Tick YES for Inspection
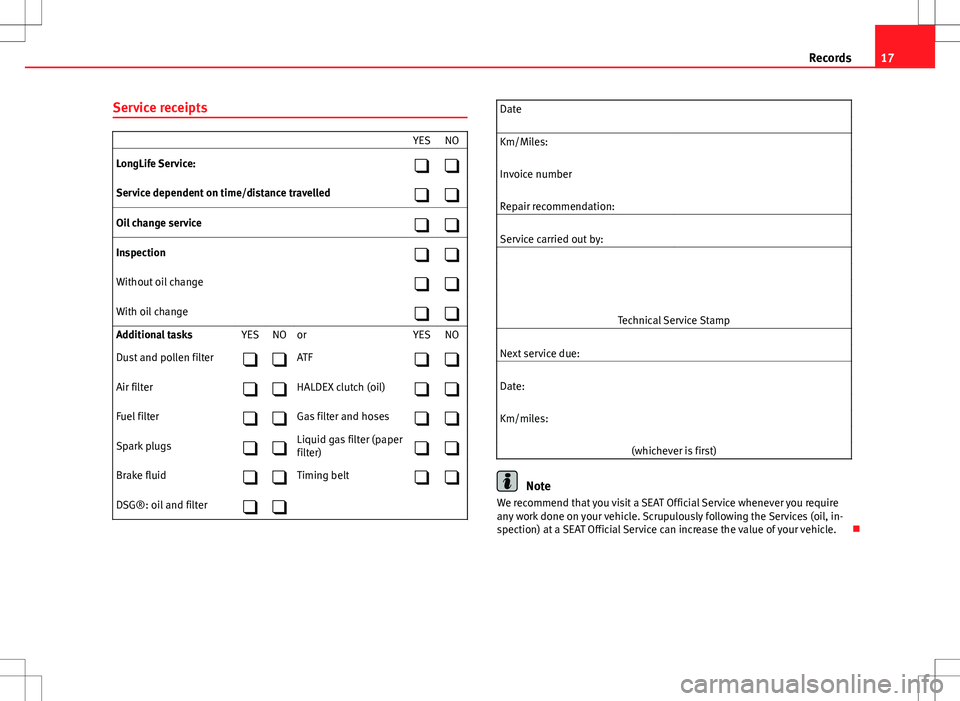 [x=423, y=256]
